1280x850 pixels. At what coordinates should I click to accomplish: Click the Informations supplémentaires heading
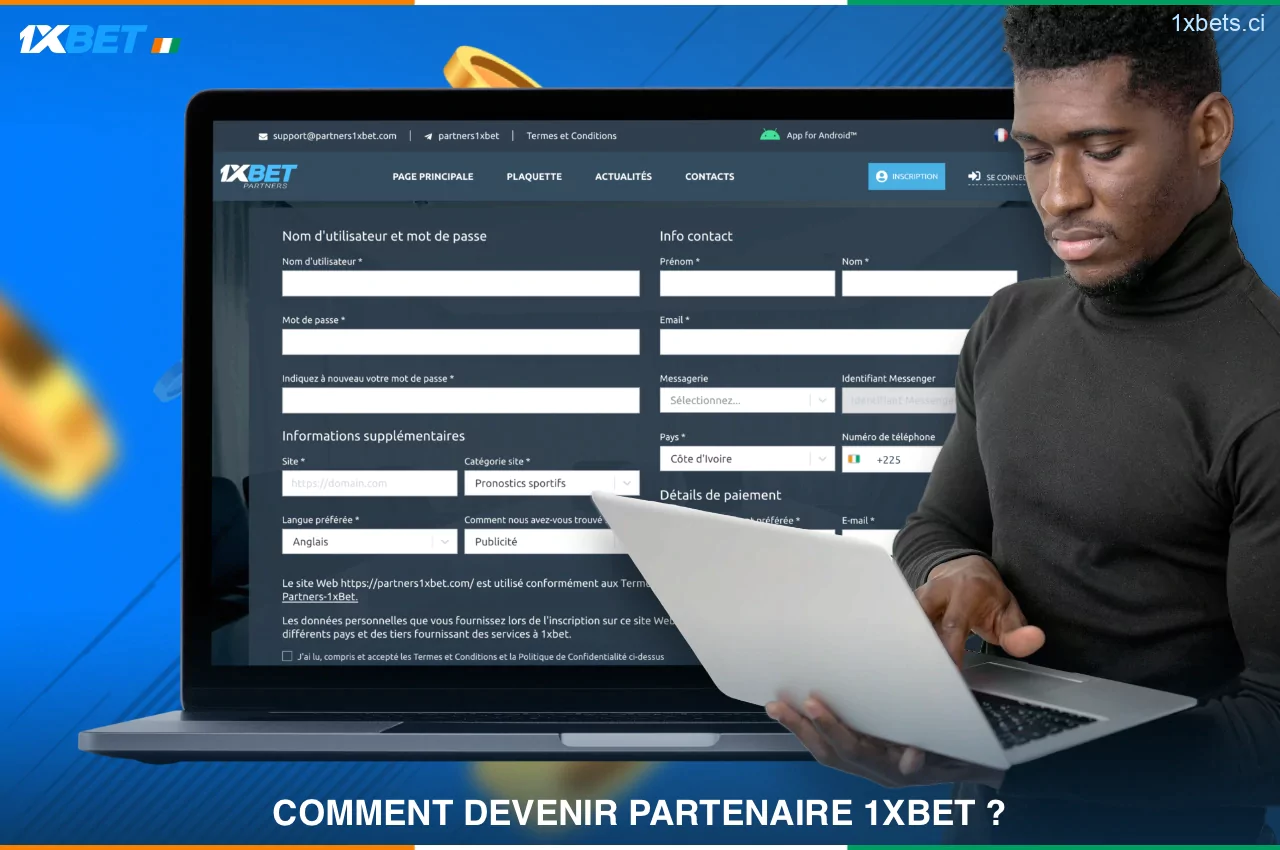[373, 436]
